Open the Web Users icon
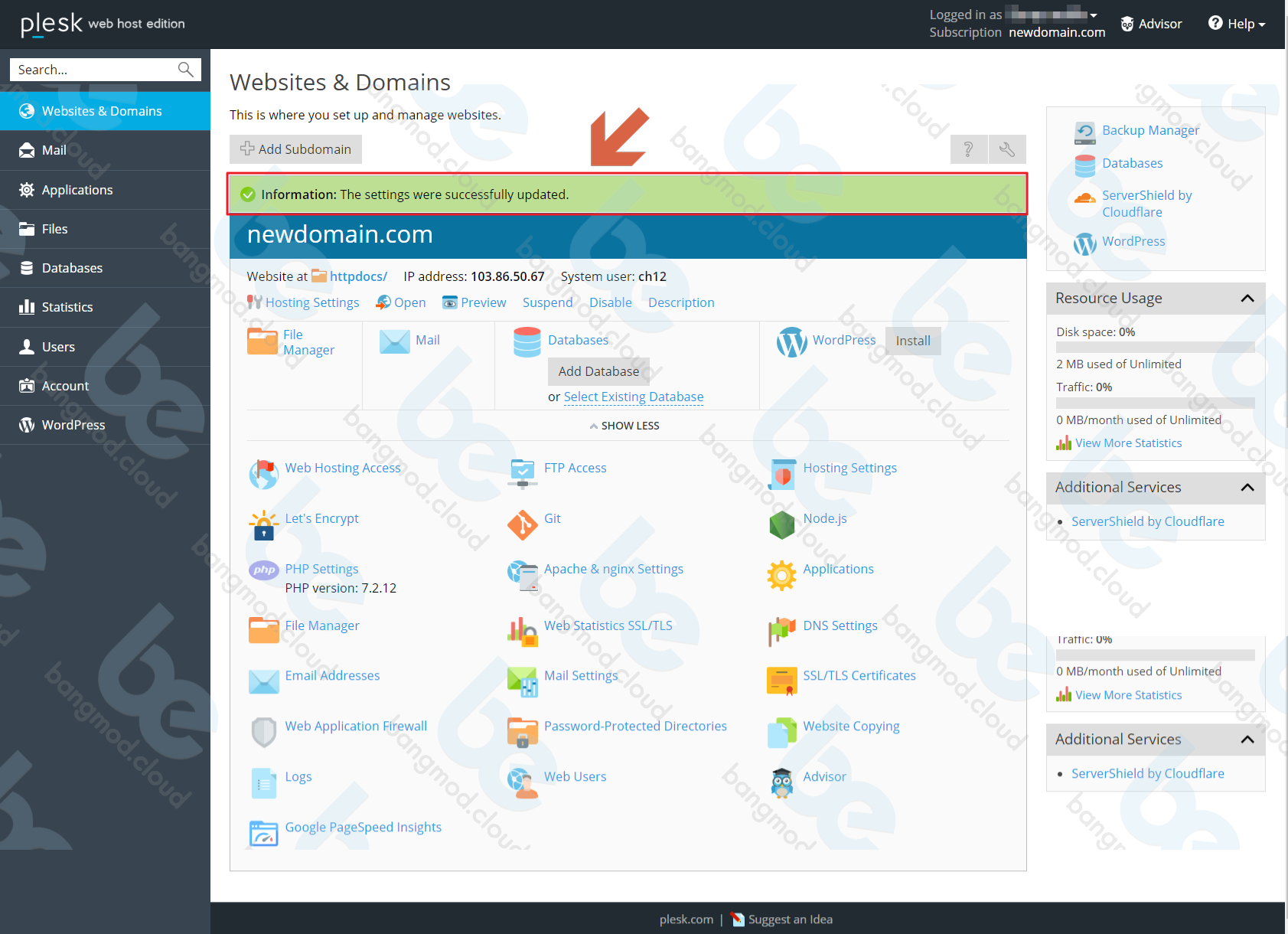This screenshot has width=1288, height=934. click(x=523, y=783)
